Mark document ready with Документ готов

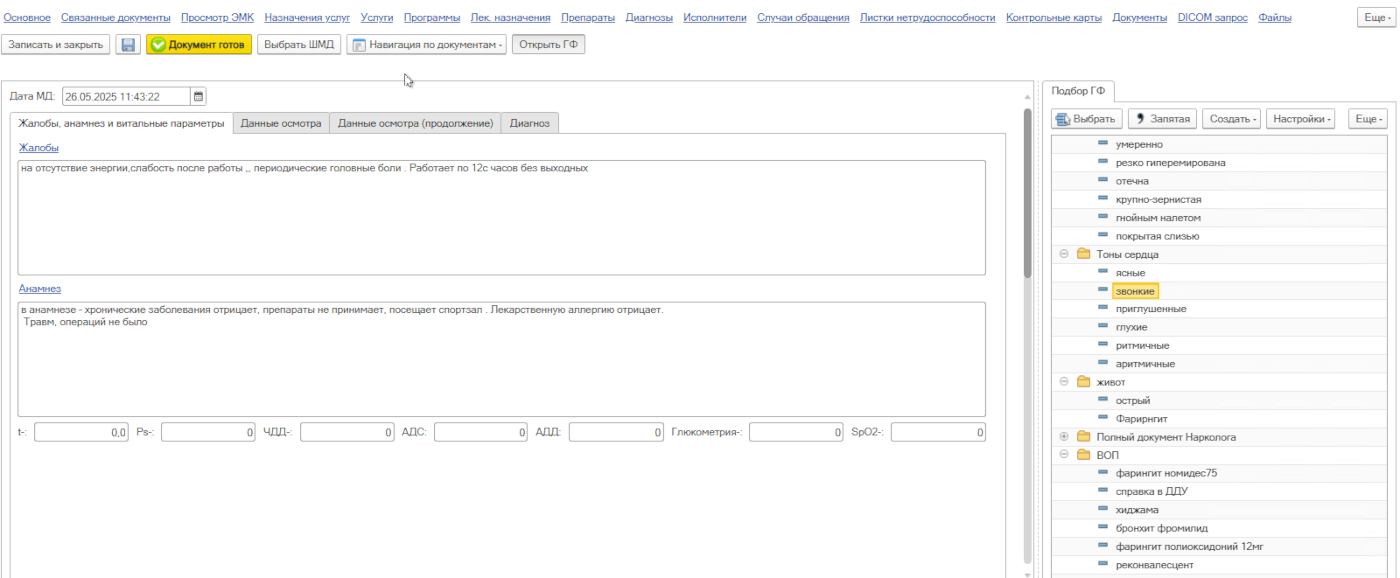pyautogui.click(x=198, y=45)
